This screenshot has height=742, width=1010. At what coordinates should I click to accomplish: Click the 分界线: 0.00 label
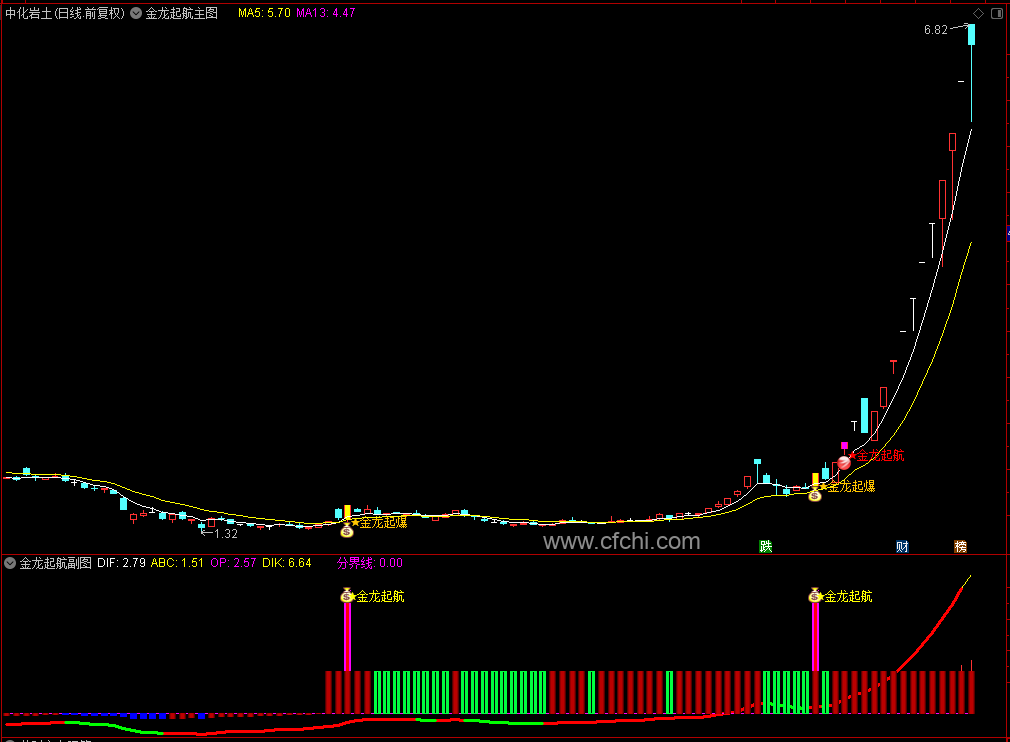pos(370,563)
